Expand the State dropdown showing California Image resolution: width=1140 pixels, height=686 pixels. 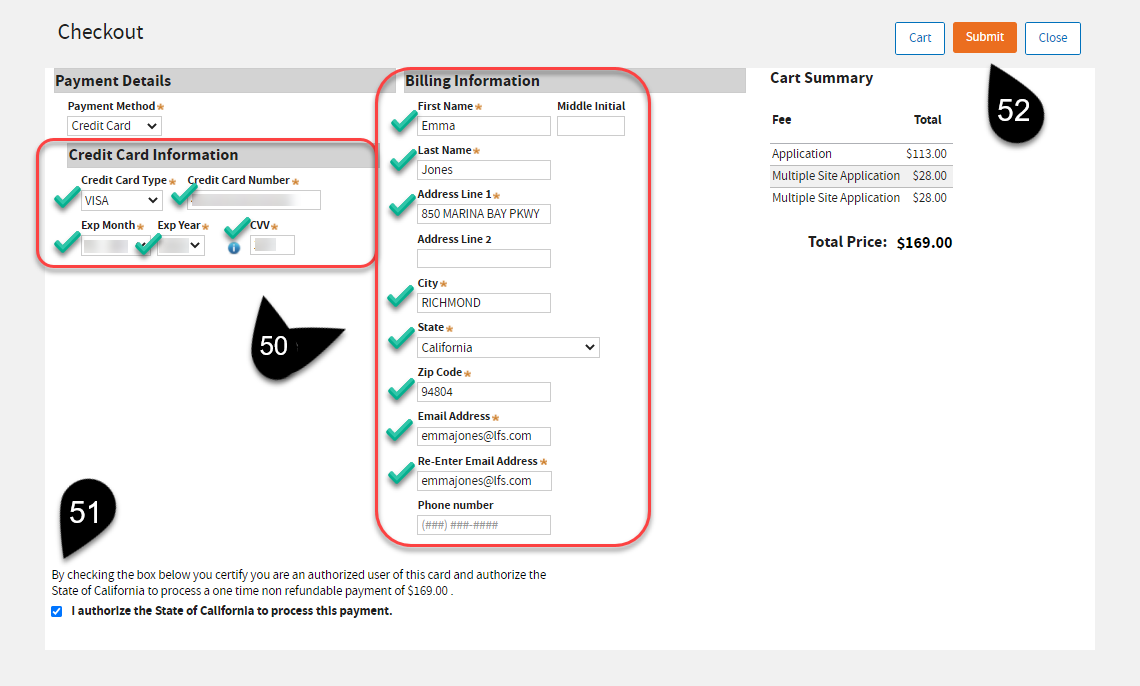(x=508, y=348)
